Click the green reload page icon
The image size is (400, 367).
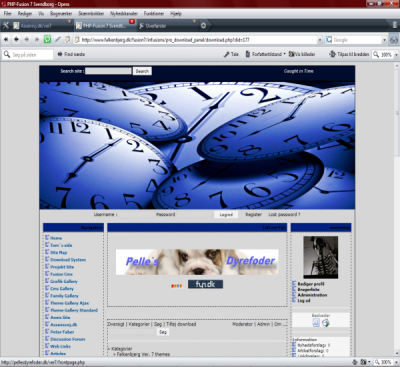(x=47, y=39)
